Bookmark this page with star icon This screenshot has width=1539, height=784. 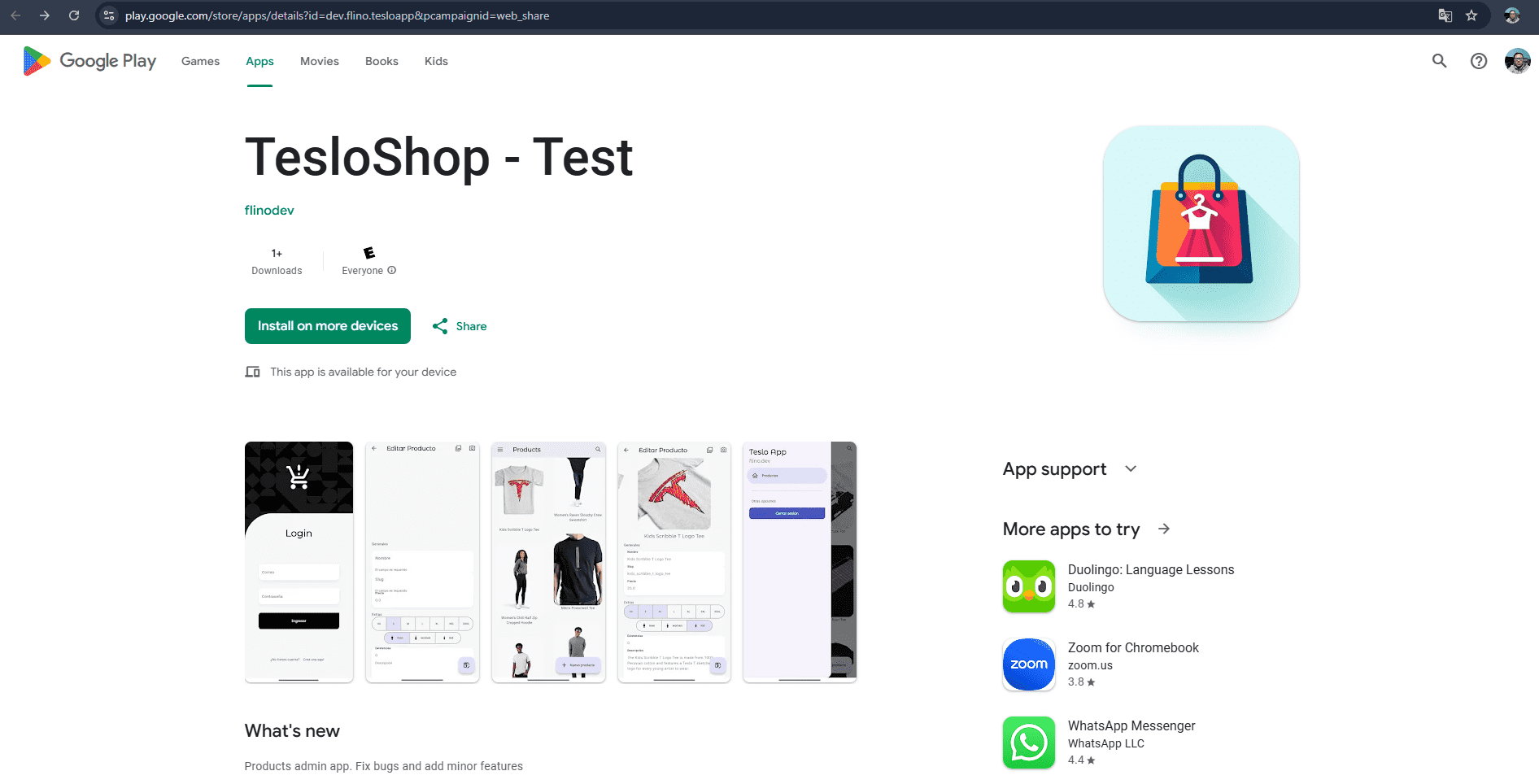pos(1471,15)
